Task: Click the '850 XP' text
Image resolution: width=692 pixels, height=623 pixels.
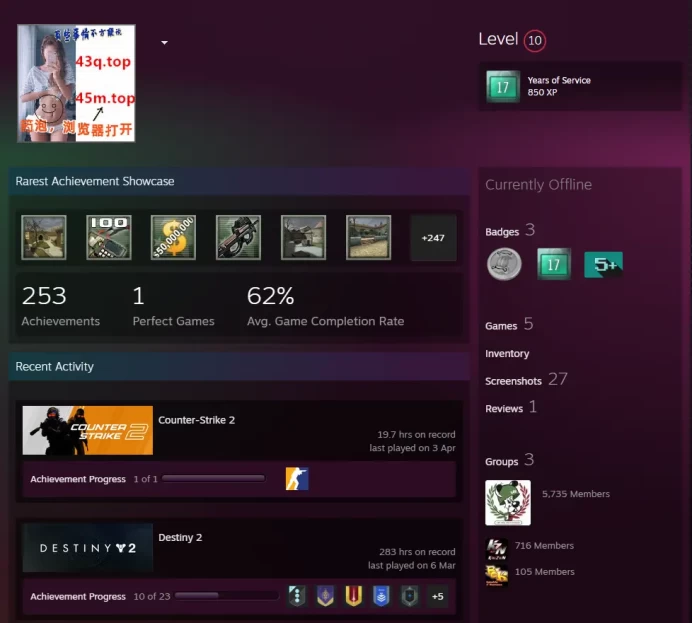Action: click(542, 92)
